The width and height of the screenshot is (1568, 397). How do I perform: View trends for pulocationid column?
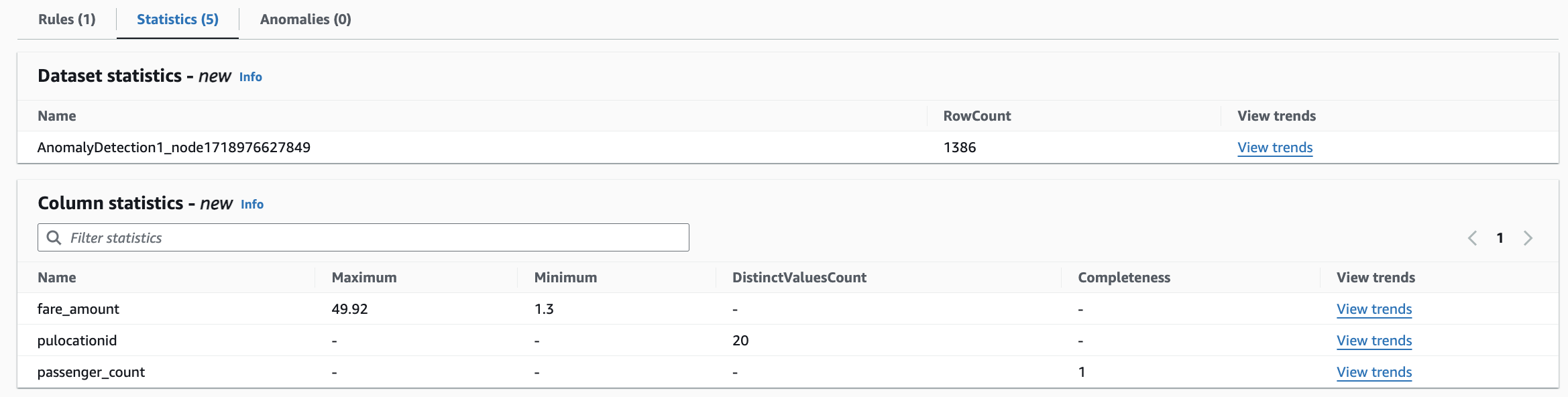(1374, 341)
